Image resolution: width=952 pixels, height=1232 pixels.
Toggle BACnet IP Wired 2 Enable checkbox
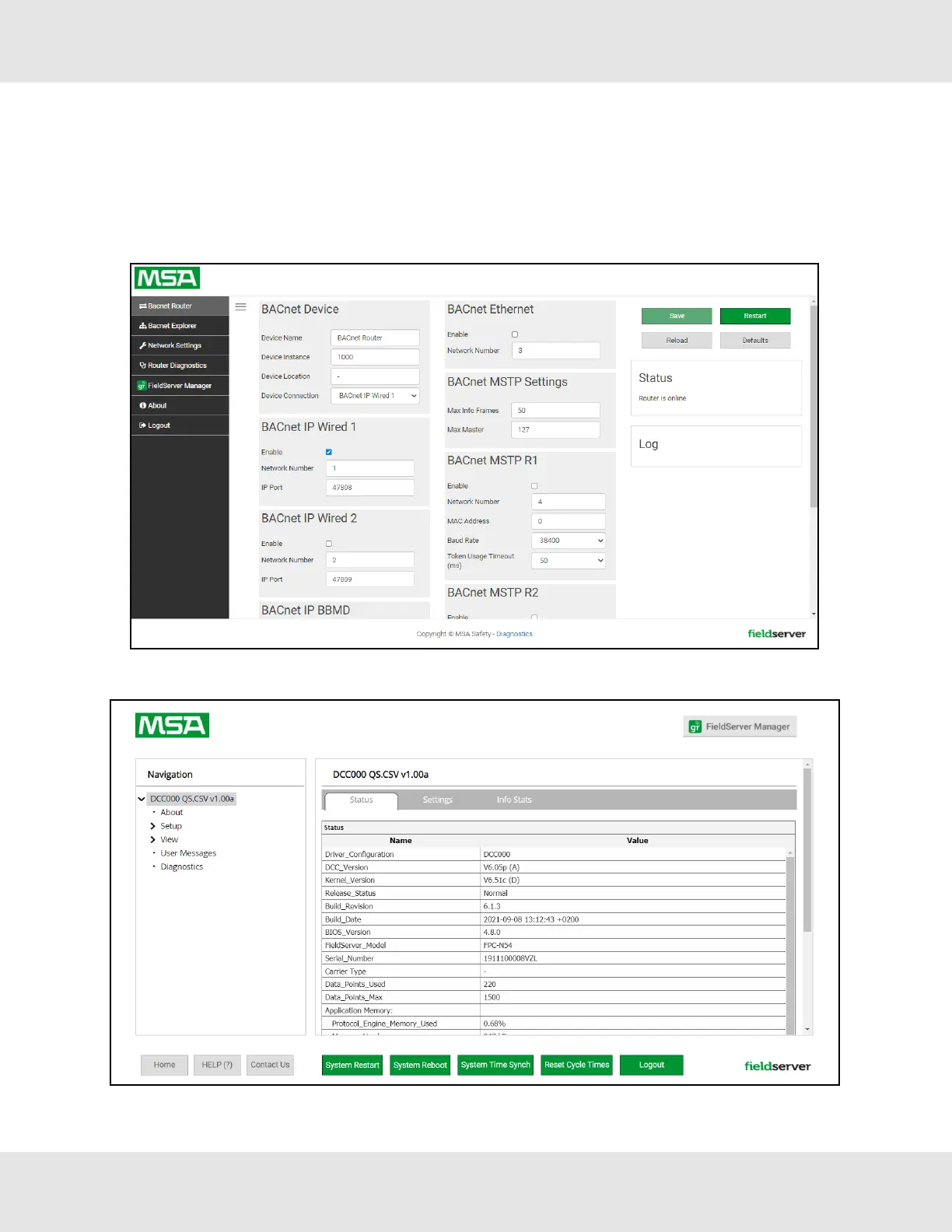tap(329, 544)
